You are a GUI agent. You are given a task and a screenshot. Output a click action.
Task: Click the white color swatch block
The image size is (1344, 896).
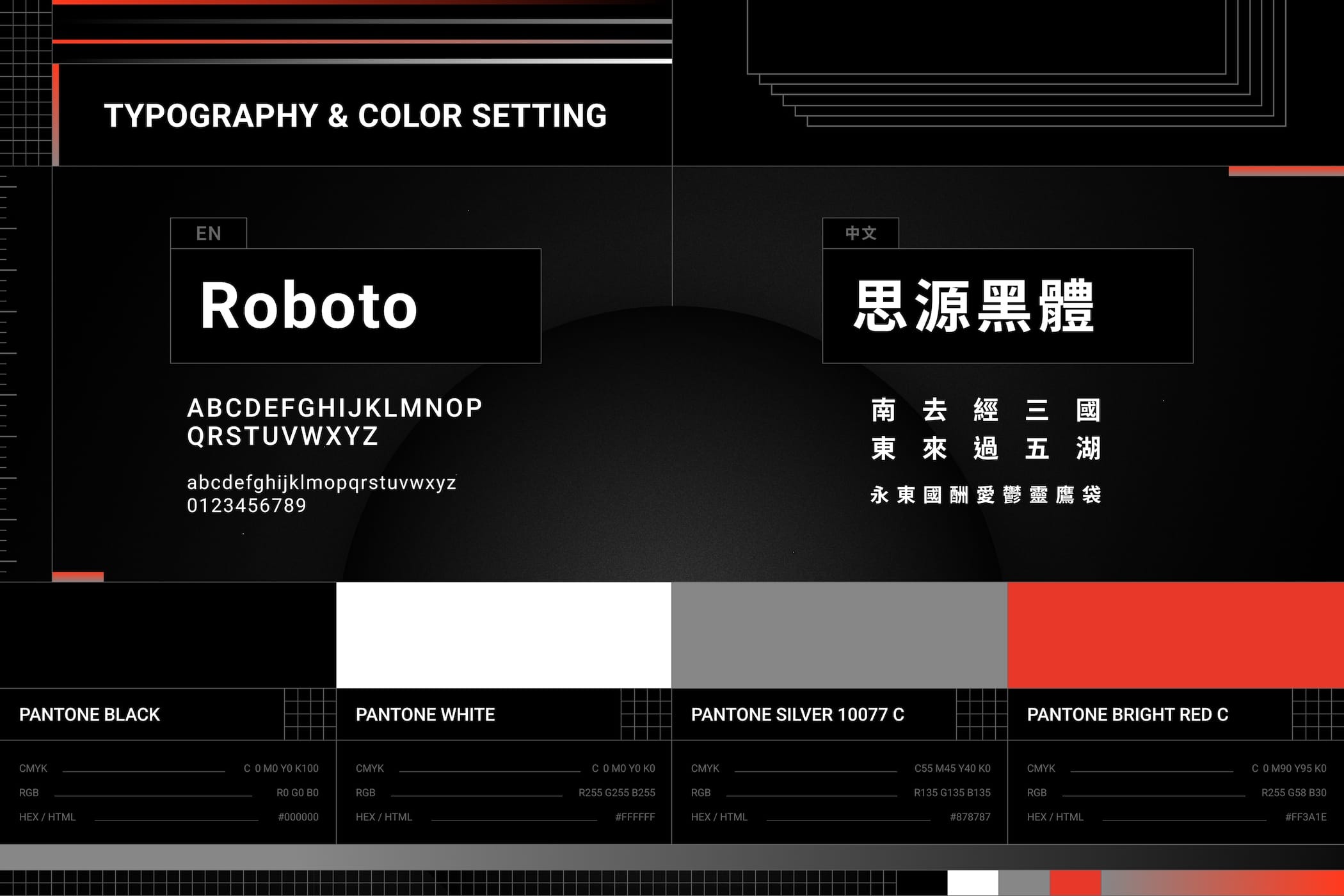point(504,635)
